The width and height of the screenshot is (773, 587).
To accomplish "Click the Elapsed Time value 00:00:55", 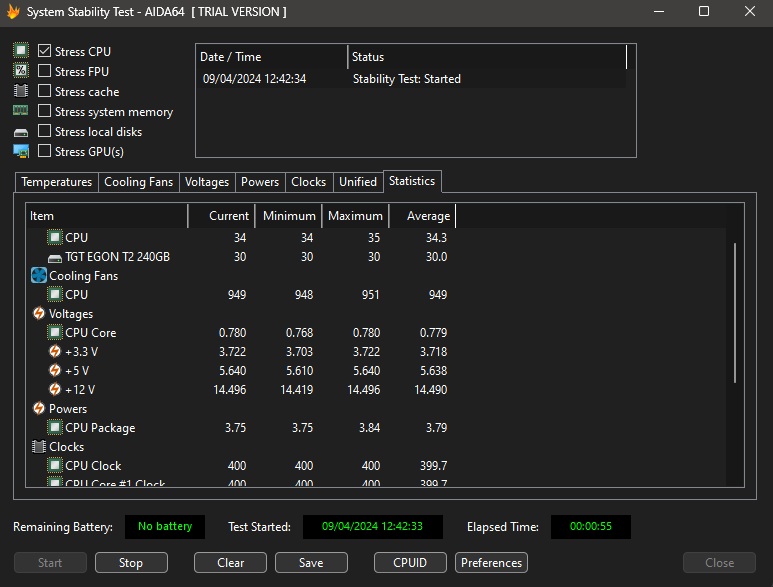I will pyautogui.click(x=591, y=526).
